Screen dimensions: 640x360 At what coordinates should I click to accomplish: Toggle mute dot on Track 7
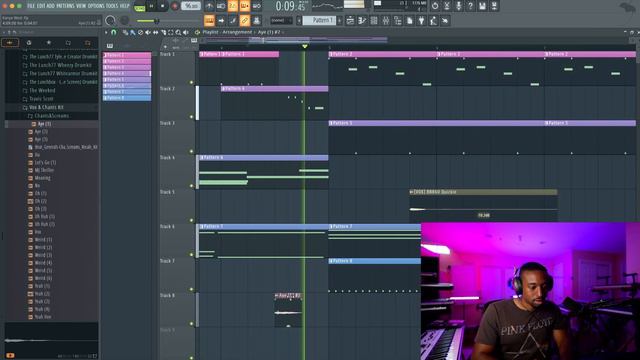coord(191,289)
